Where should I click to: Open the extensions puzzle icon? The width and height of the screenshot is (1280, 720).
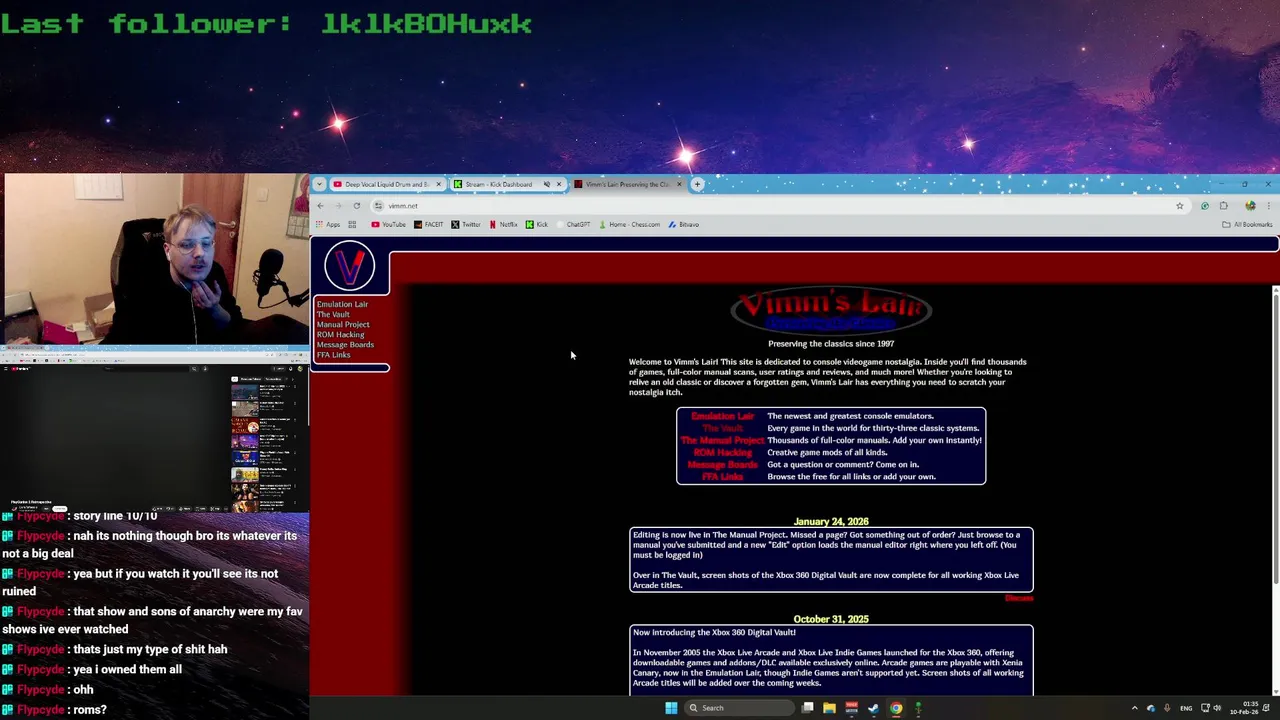click(x=1223, y=206)
